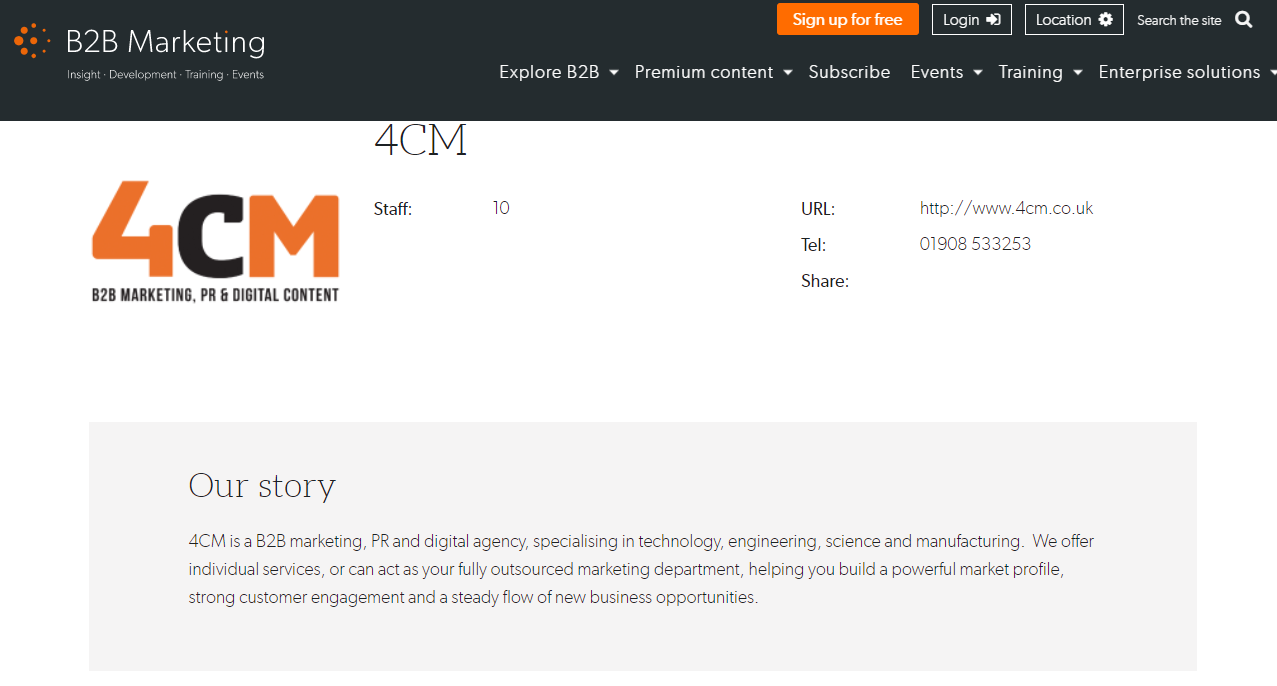Click the sign-in arrow icon beside Login
The width and height of the screenshot is (1277, 686).
coord(993,20)
